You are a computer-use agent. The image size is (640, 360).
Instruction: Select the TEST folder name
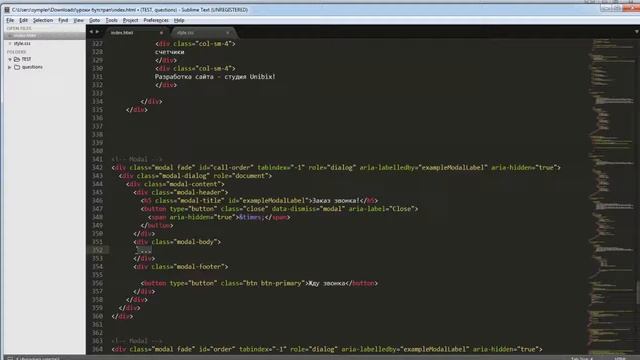pyautogui.click(x=26, y=59)
